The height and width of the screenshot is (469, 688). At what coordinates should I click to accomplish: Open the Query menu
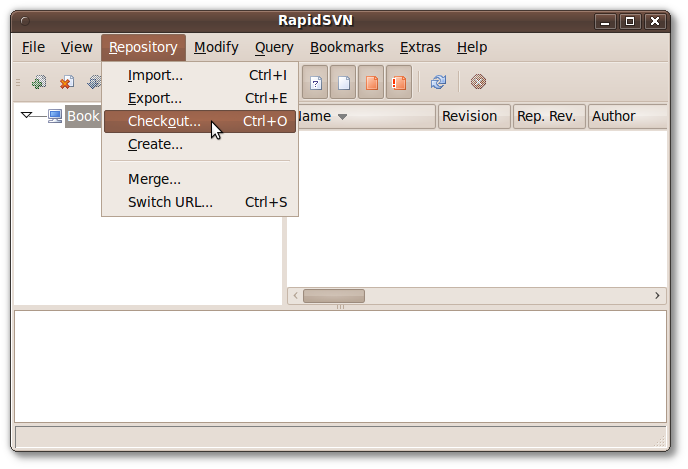(x=274, y=47)
